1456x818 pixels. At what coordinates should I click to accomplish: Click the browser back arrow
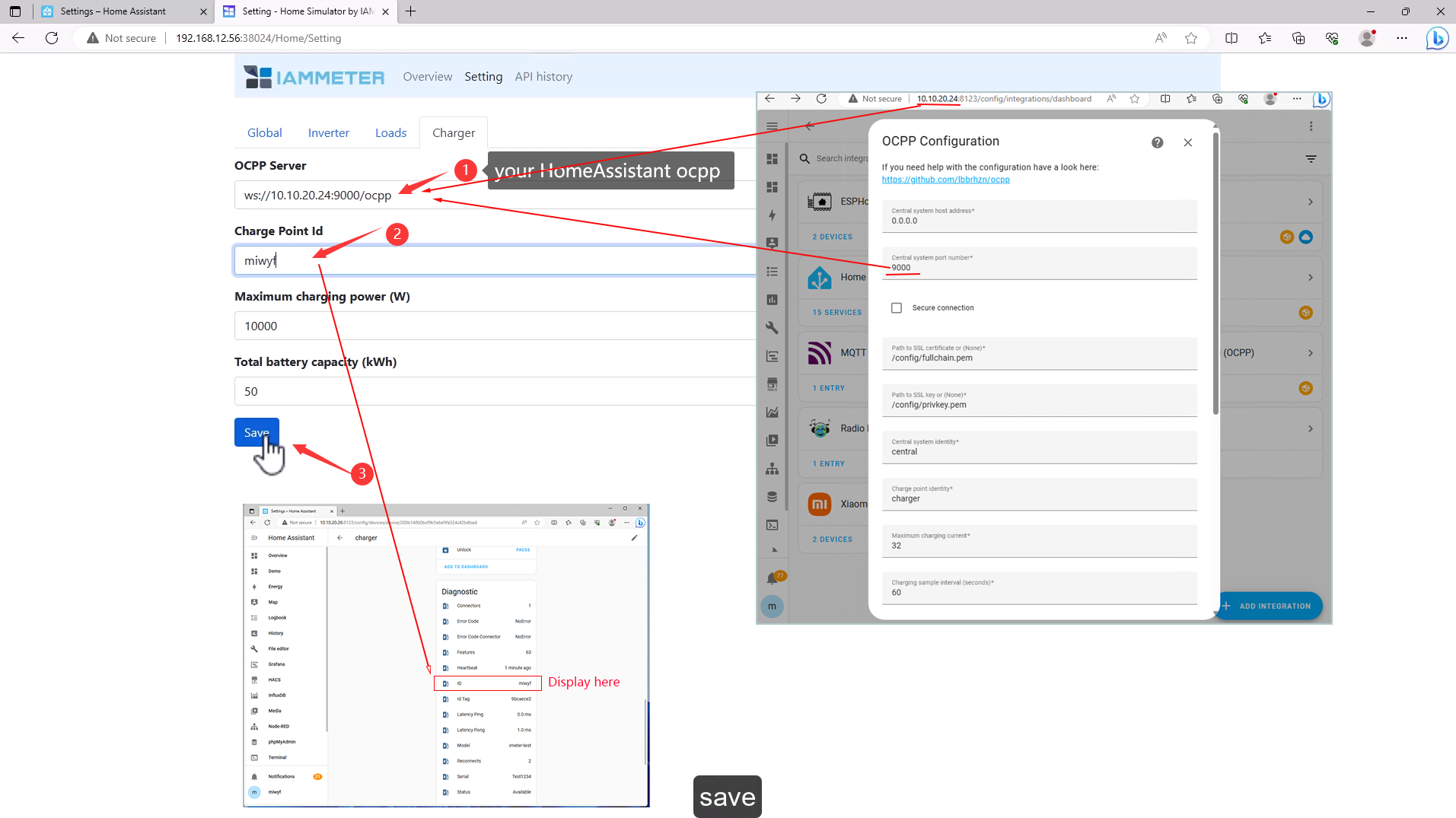(18, 38)
